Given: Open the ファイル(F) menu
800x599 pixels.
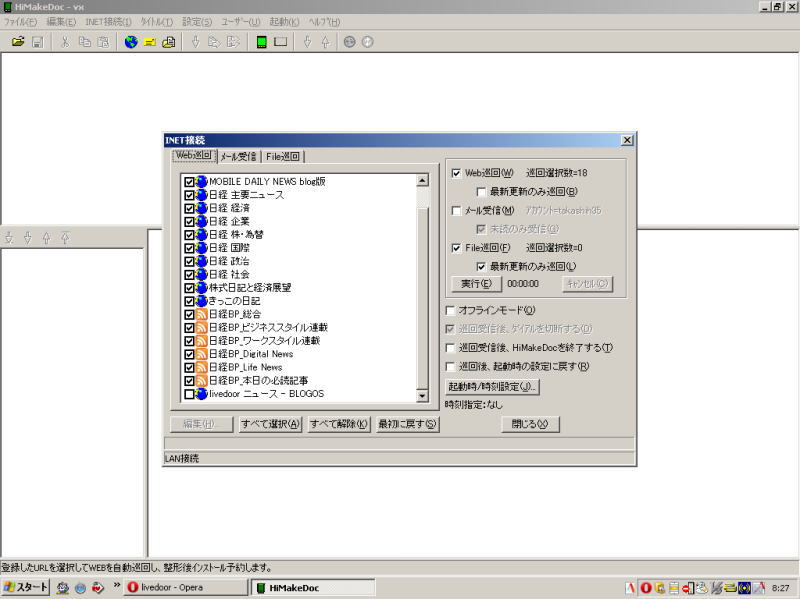Looking at the screenshot, I should [20, 22].
